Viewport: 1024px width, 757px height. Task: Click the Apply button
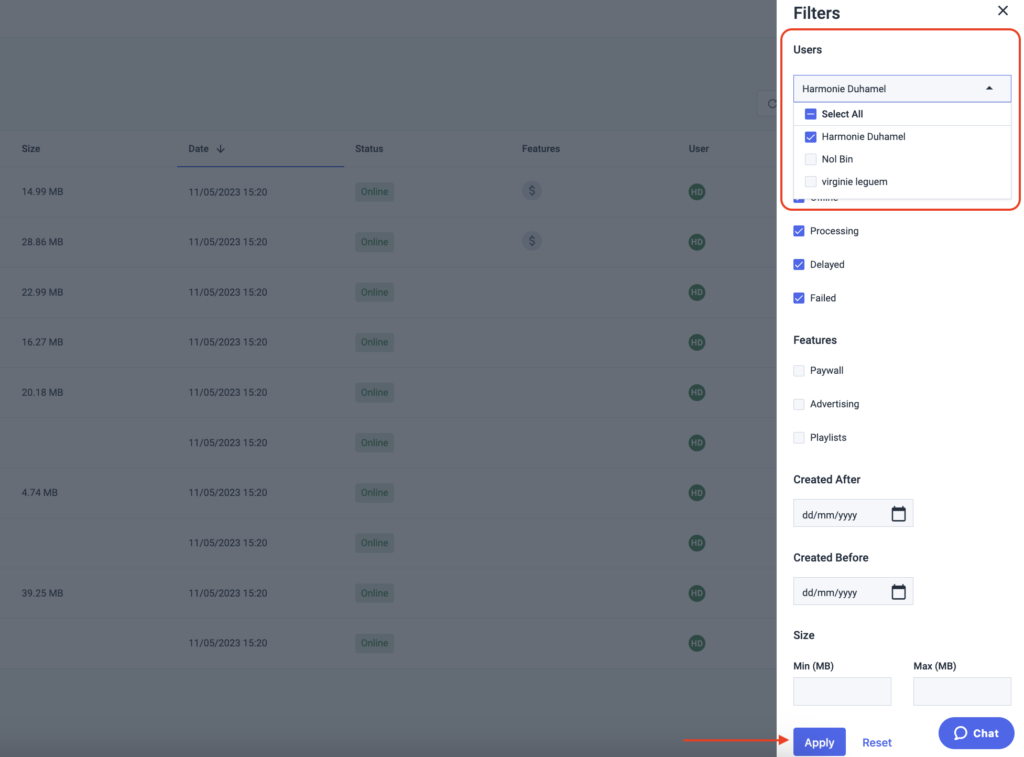click(819, 742)
